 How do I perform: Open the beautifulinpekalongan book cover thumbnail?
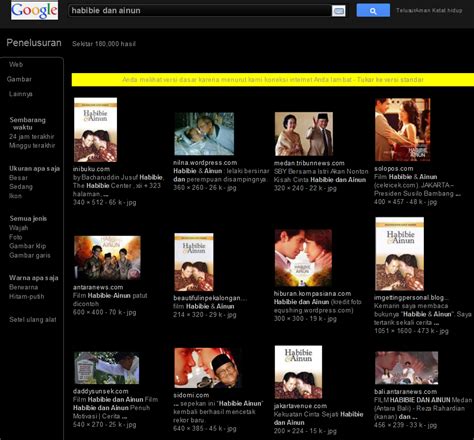pos(194,262)
